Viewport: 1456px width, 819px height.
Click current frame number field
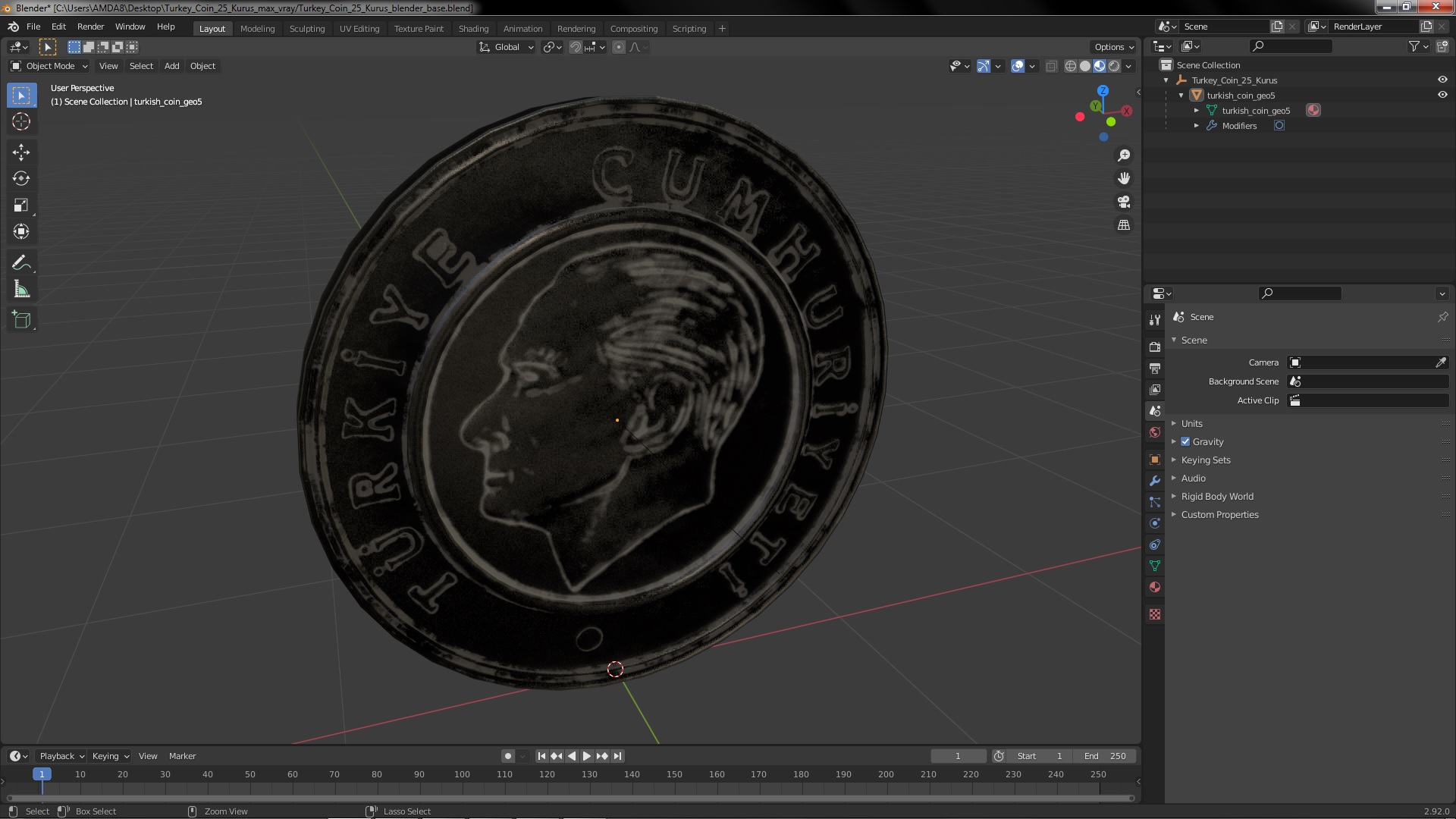coord(958,756)
